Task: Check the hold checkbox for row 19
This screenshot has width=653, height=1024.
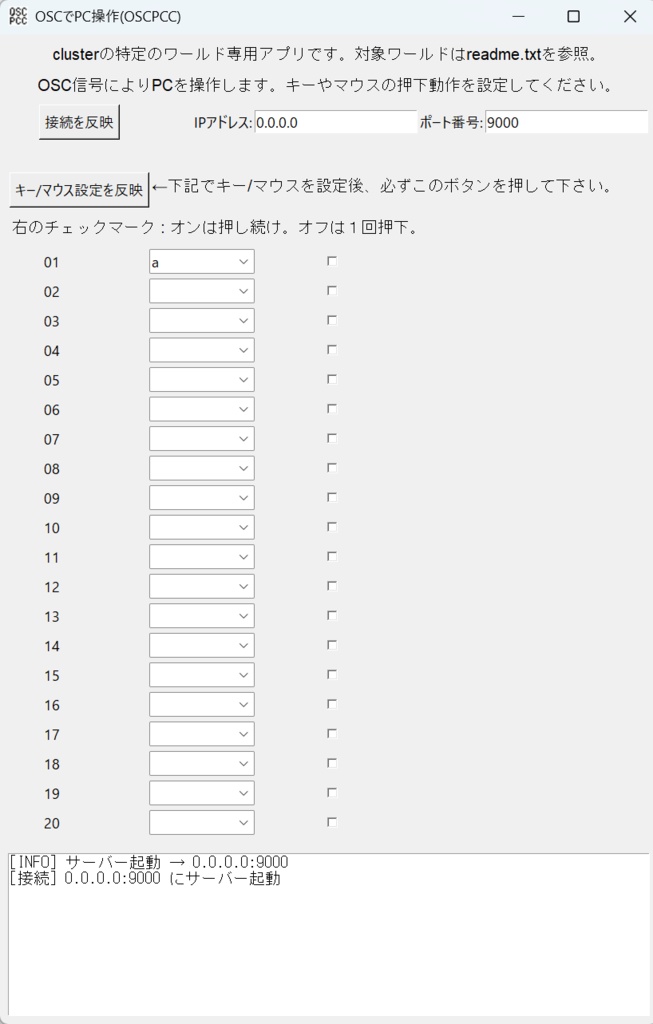Action: (332, 792)
